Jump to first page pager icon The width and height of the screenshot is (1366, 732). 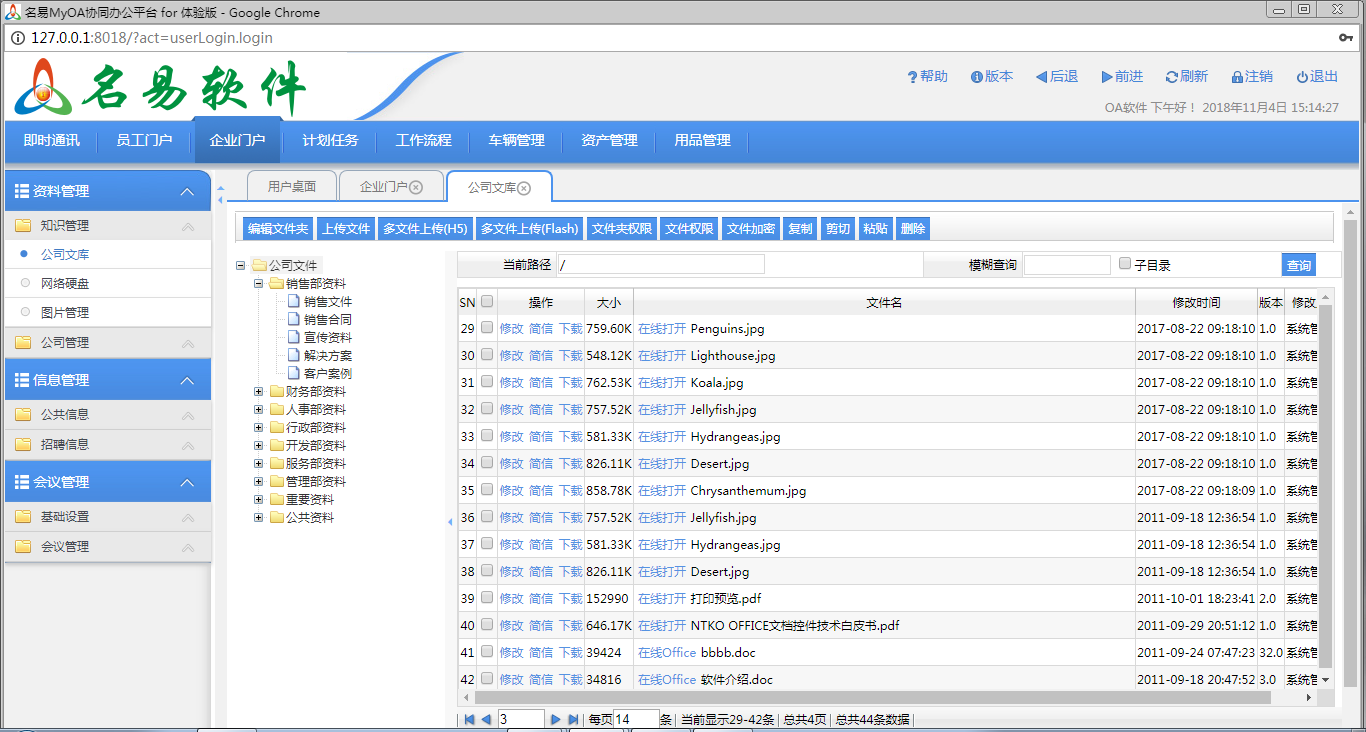point(469,719)
